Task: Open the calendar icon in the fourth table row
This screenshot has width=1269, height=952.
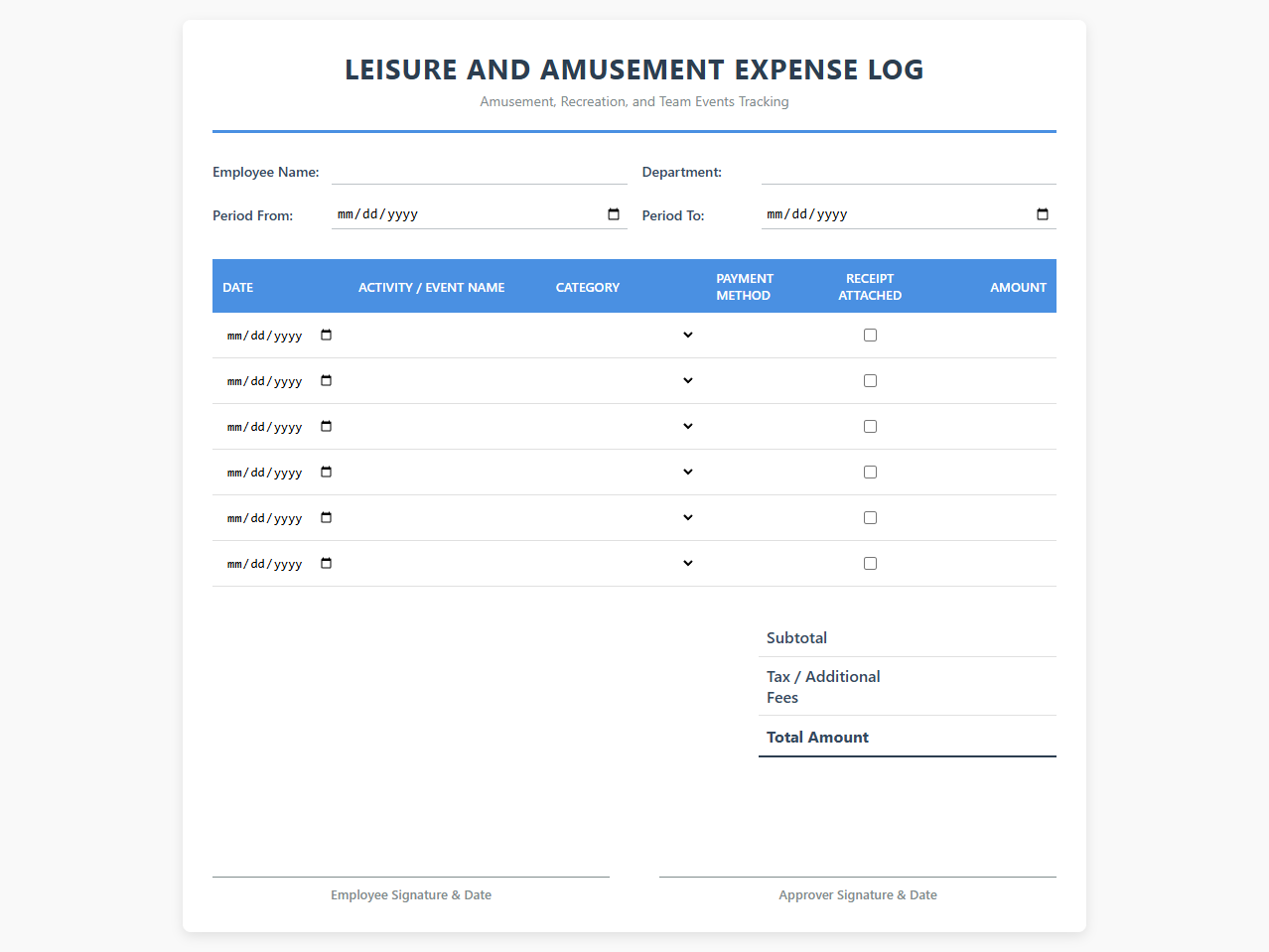Action: [327, 473]
